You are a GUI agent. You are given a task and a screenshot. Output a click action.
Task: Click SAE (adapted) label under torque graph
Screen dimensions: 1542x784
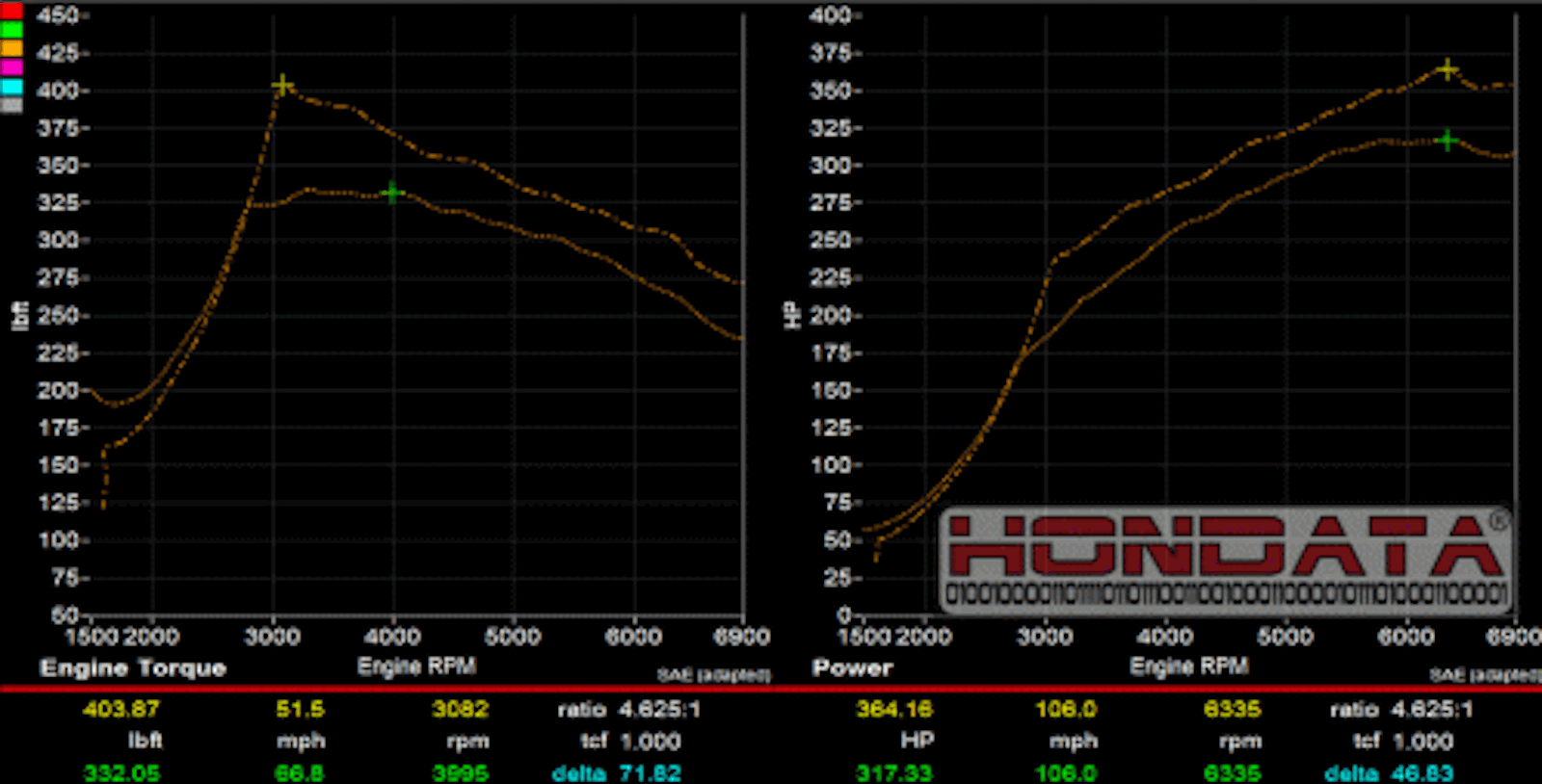point(713,675)
